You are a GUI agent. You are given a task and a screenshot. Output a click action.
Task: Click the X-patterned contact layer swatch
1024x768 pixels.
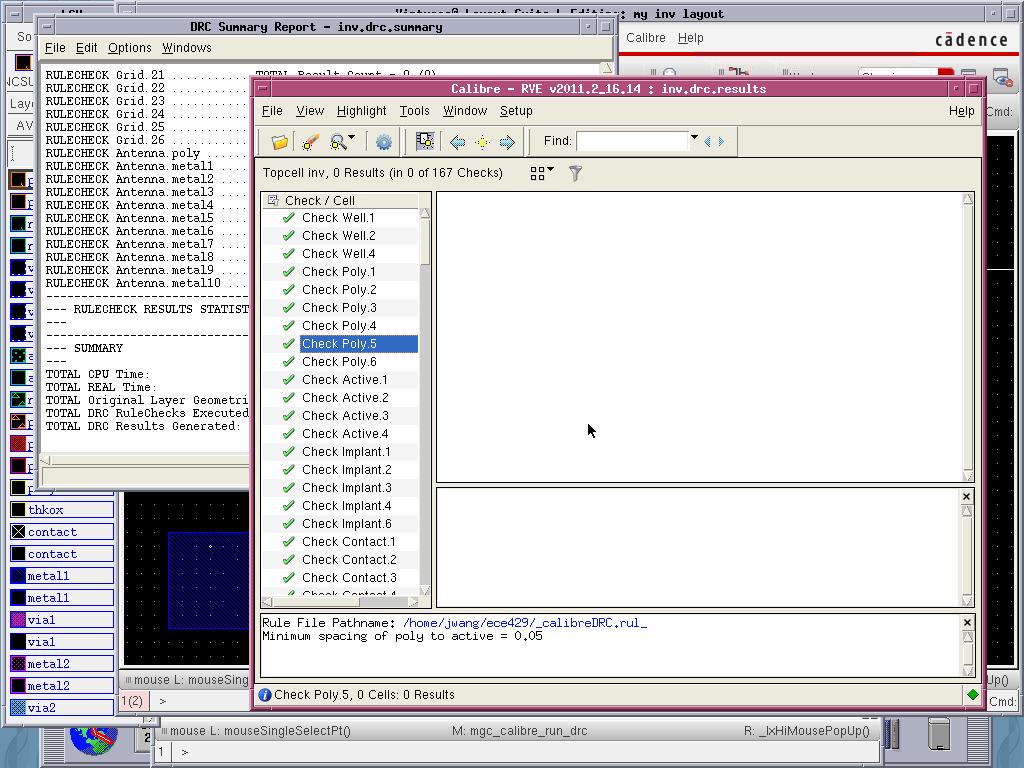[18, 532]
